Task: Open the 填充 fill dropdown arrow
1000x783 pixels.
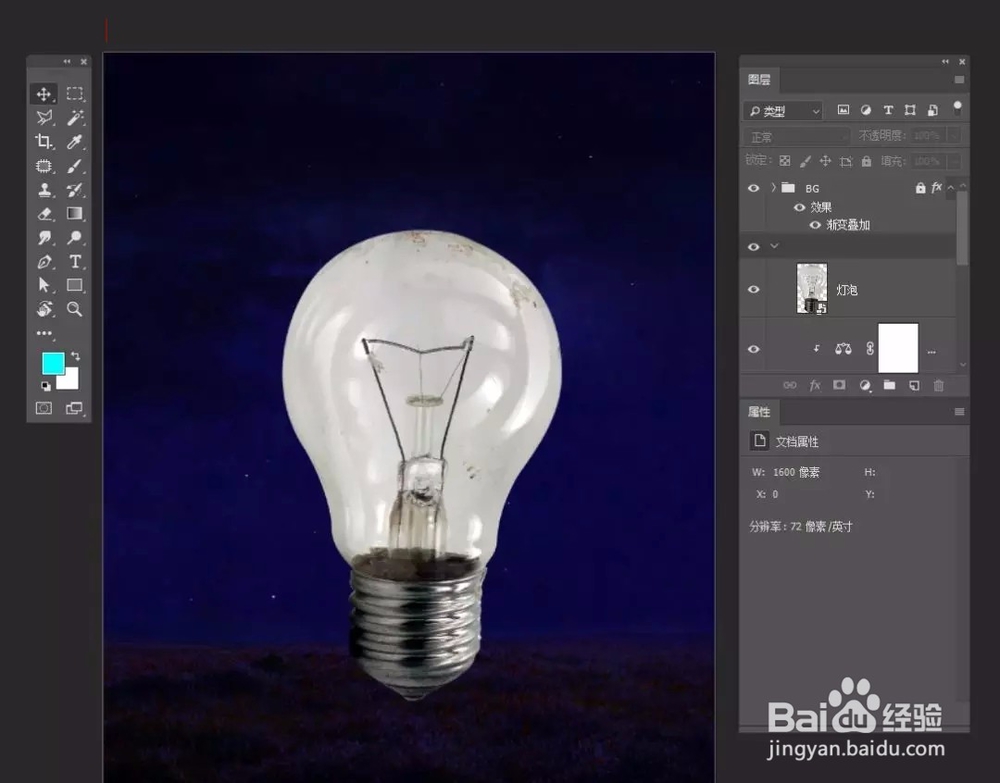Action: pyautogui.click(x=955, y=161)
